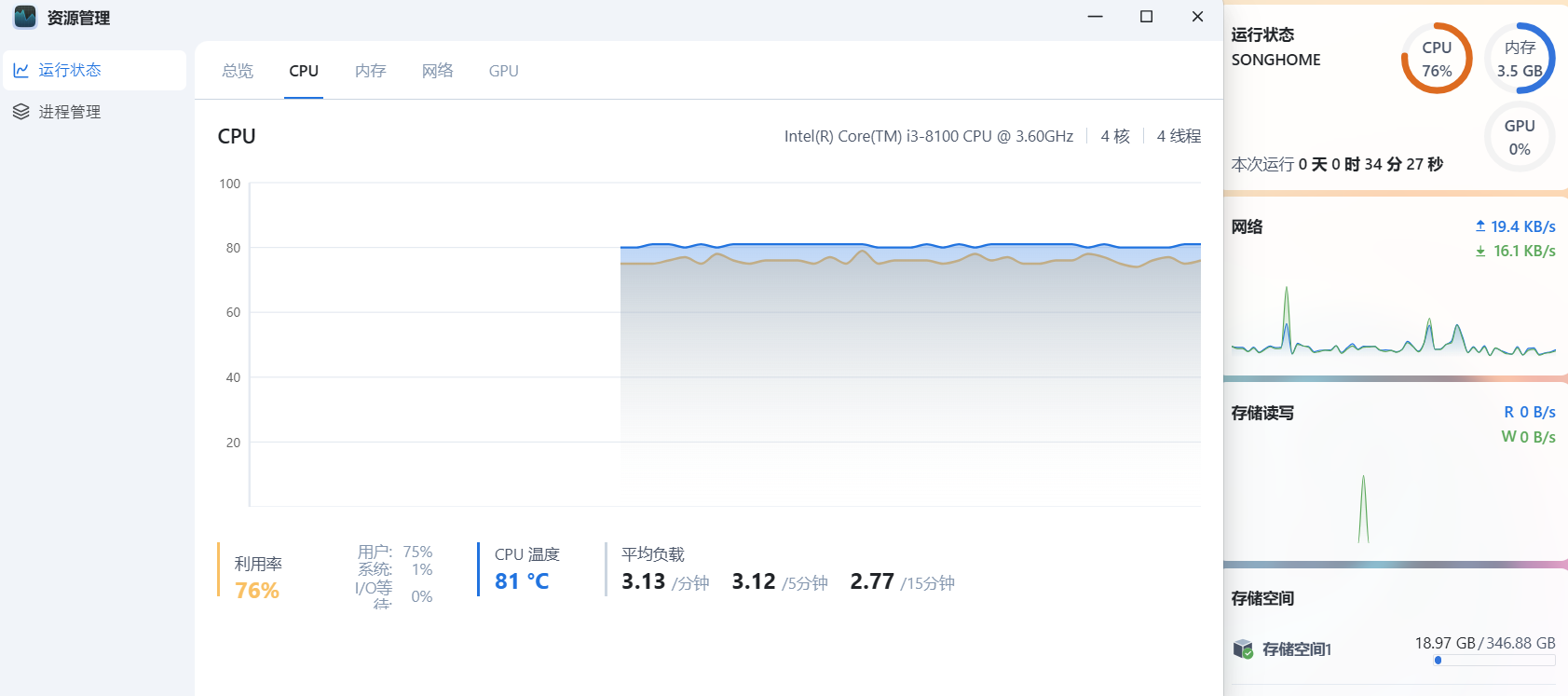Click the Intel Core i3-8100 CPU model text

[929, 136]
